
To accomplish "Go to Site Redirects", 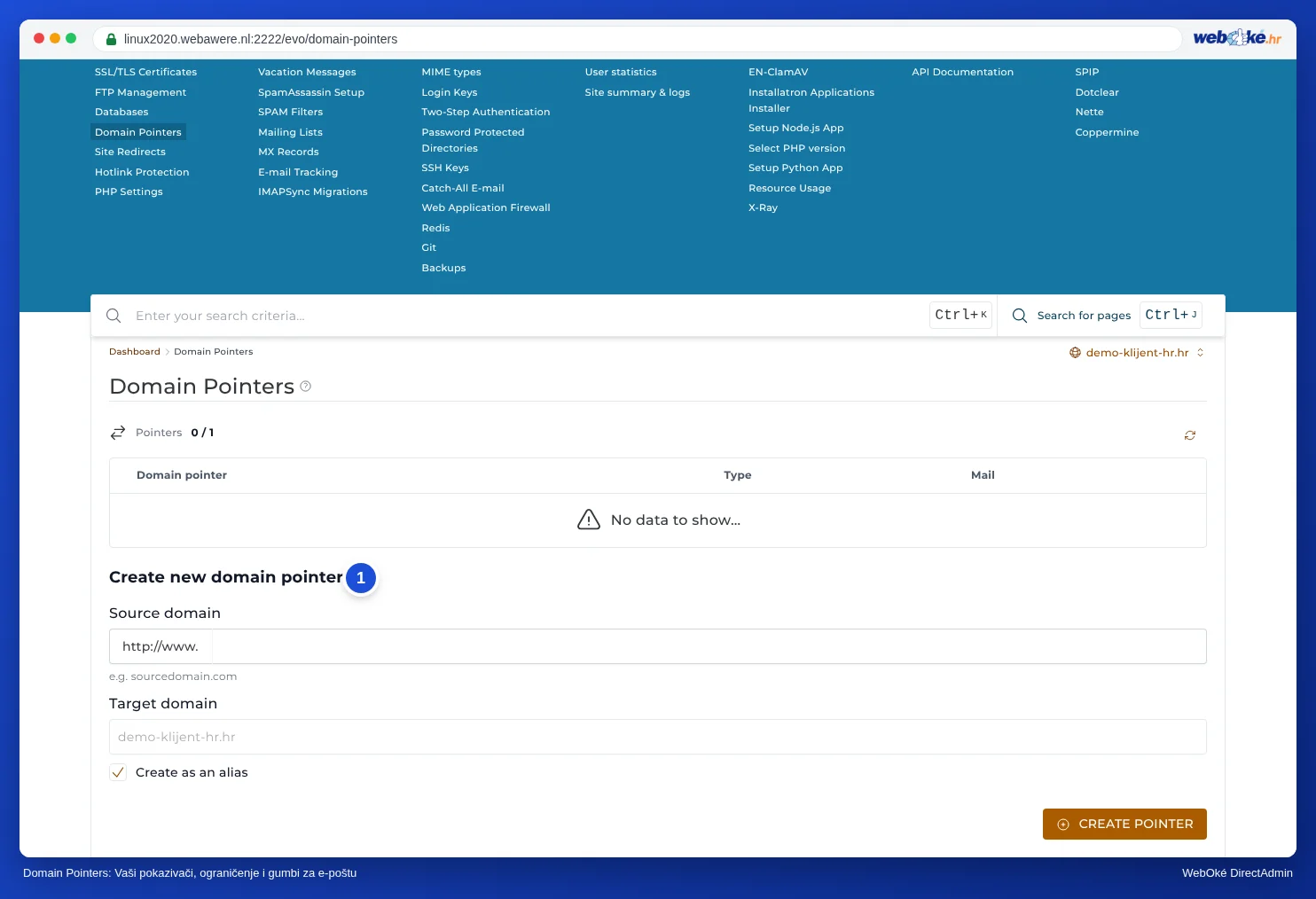I will (130, 152).
